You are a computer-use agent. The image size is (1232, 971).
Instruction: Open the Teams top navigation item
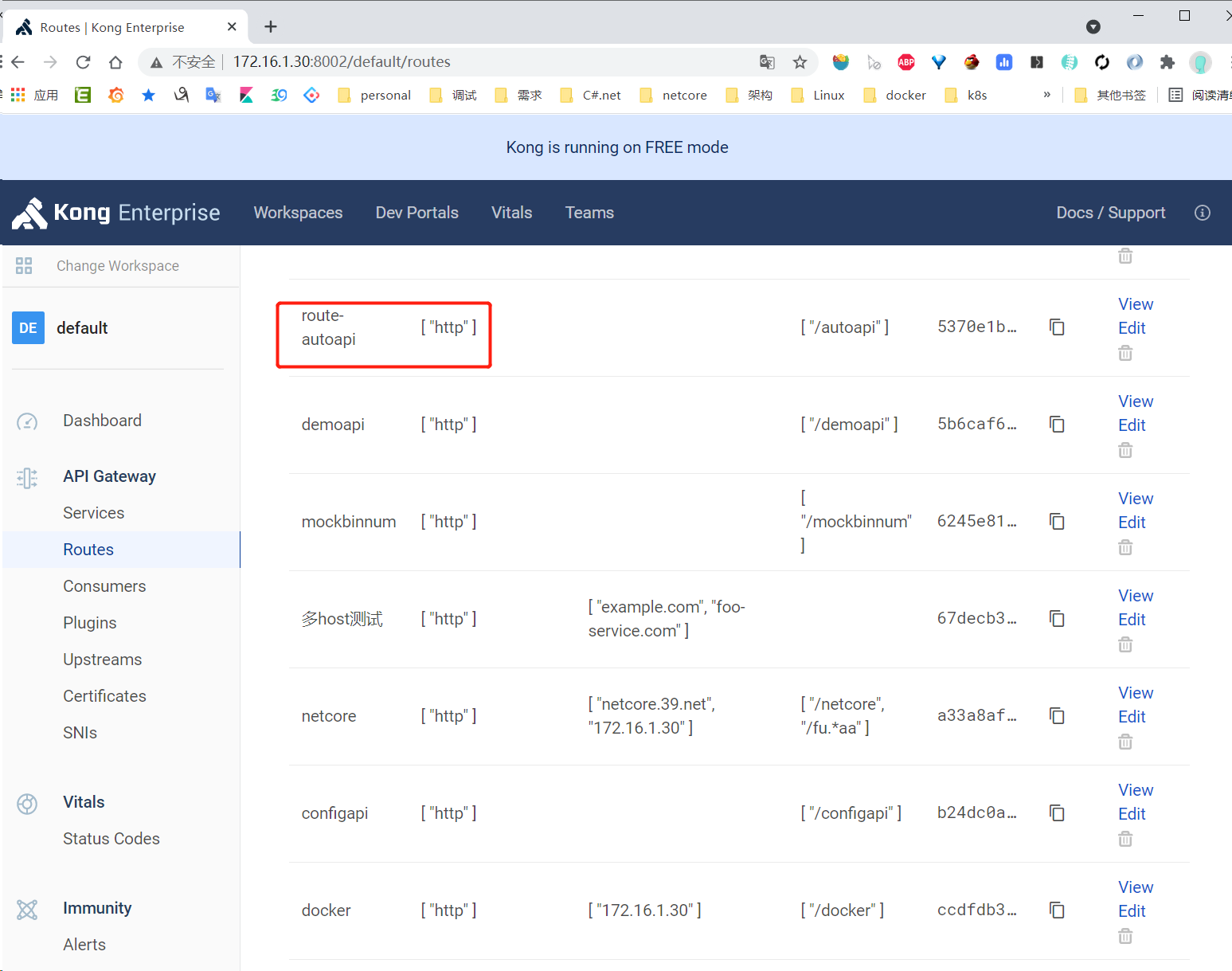(x=589, y=213)
